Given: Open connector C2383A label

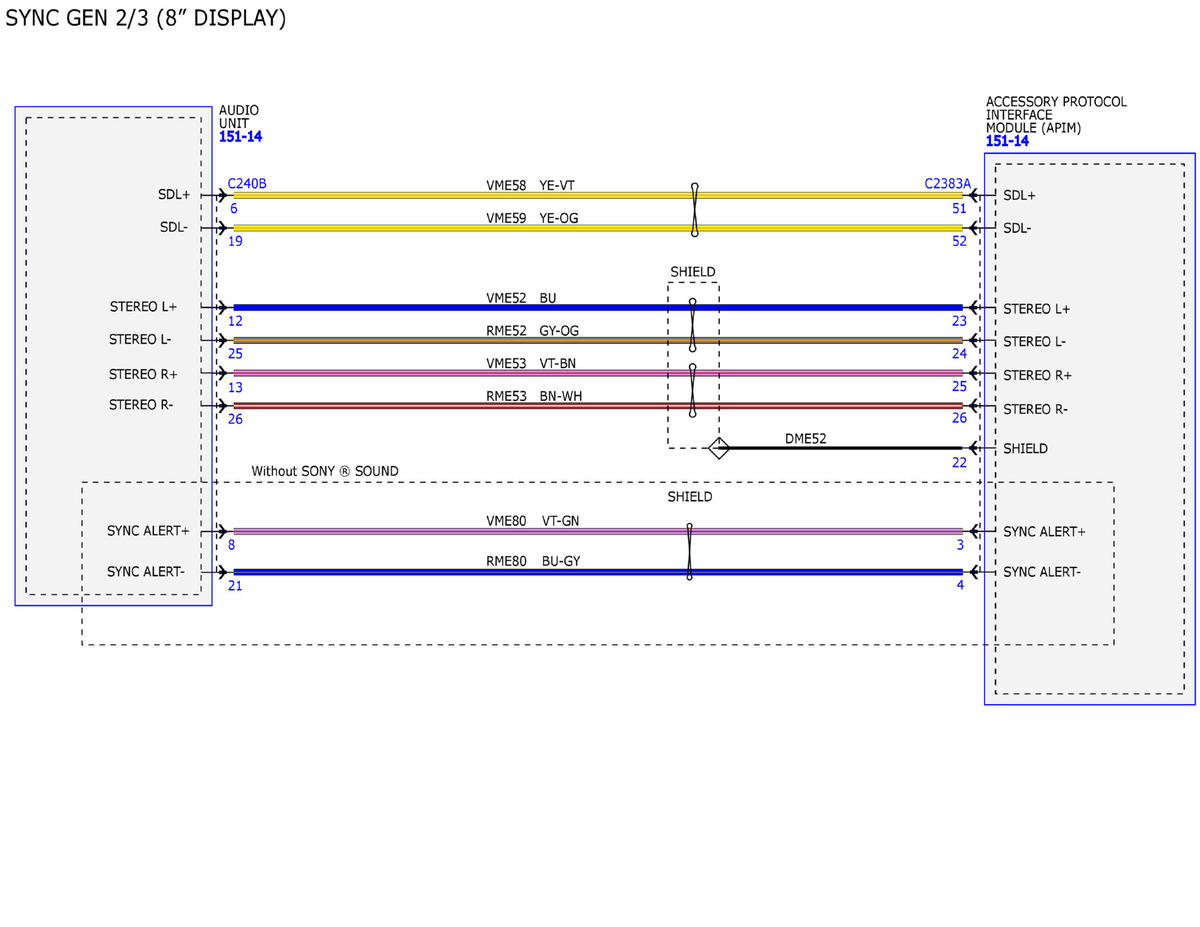Looking at the screenshot, I should pyautogui.click(x=947, y=183).
